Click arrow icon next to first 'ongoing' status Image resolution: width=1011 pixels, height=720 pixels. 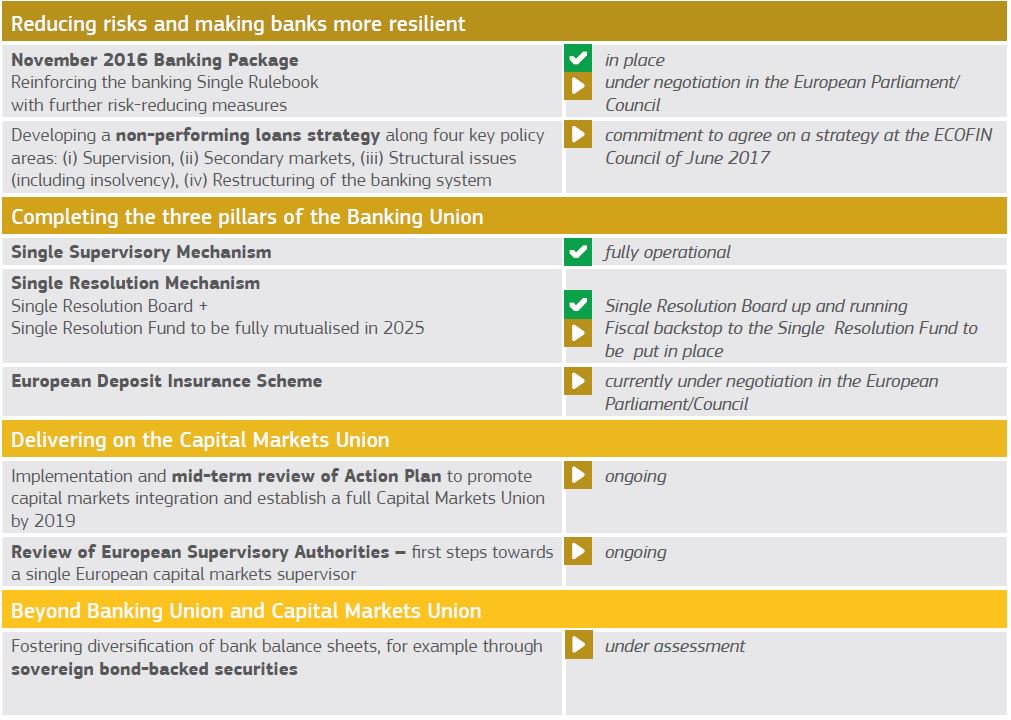point(578,475)
